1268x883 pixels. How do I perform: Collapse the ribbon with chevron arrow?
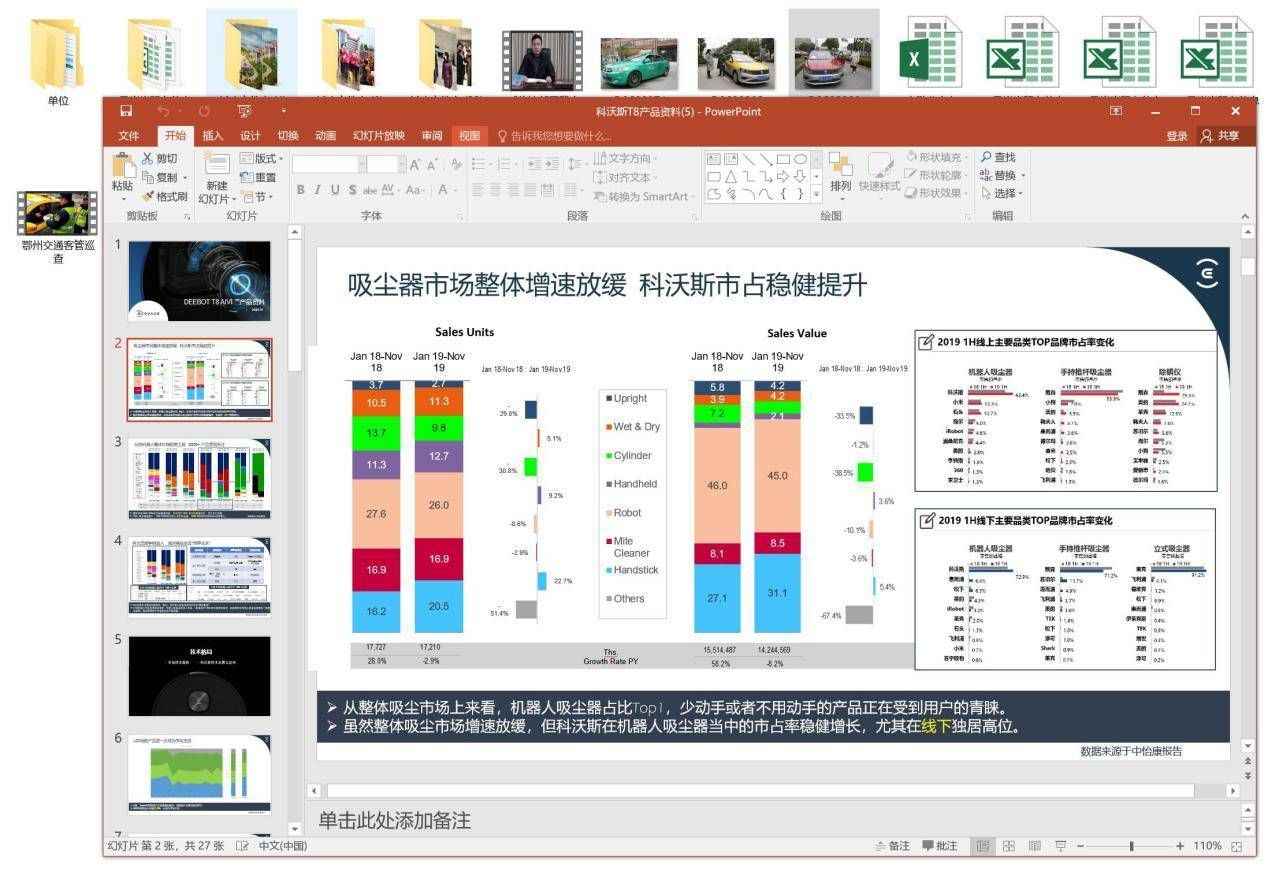(1245, 216)
